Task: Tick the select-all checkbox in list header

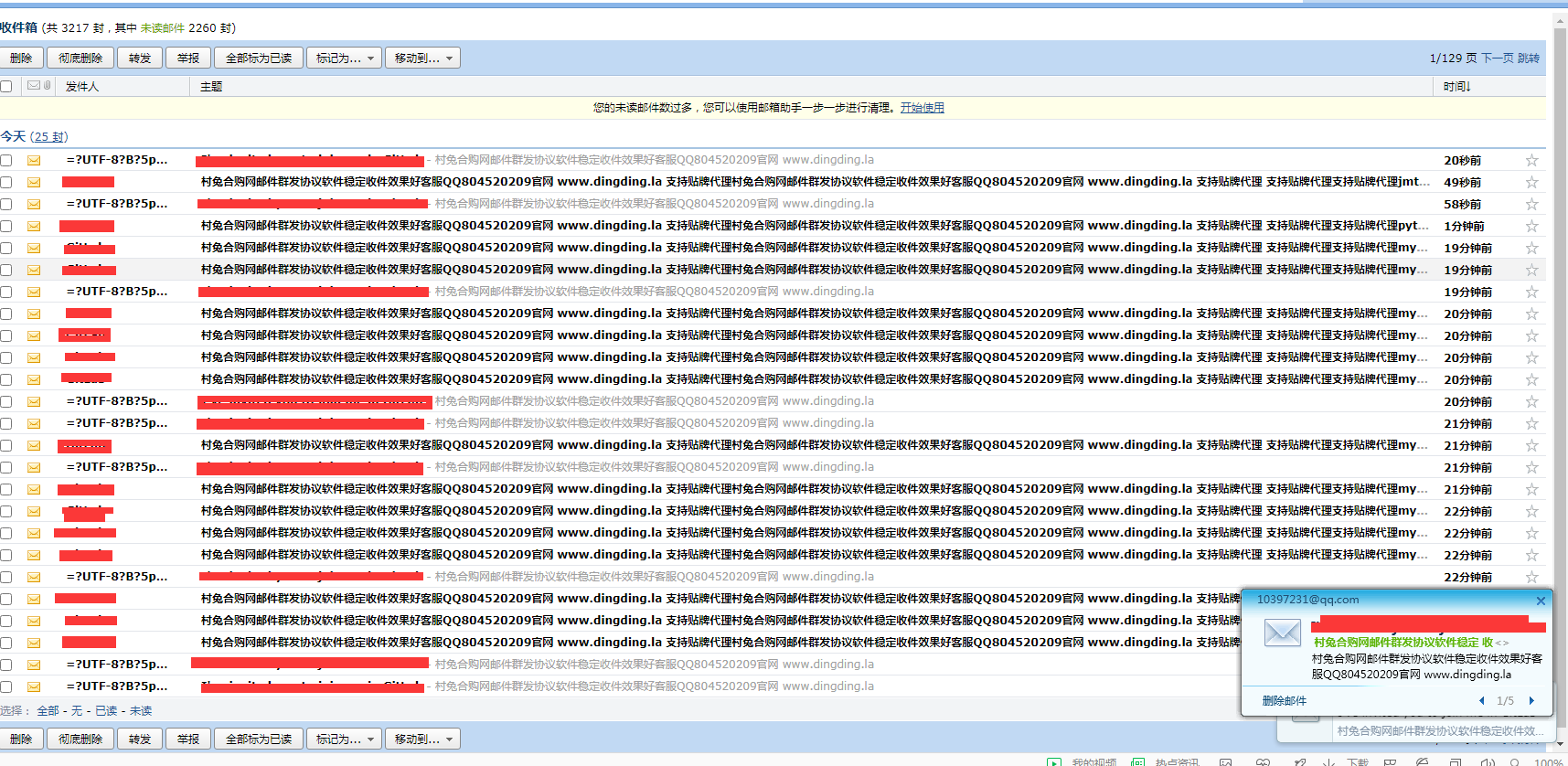Action: (6, 87)
